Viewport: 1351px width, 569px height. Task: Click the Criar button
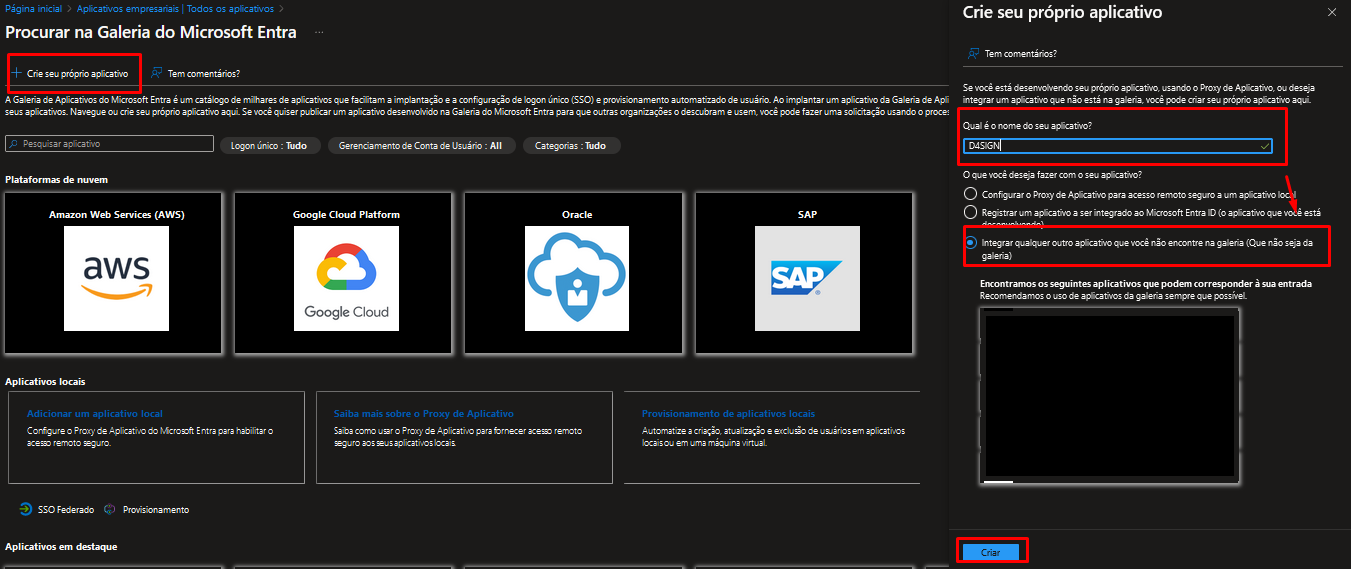point(990,552)
